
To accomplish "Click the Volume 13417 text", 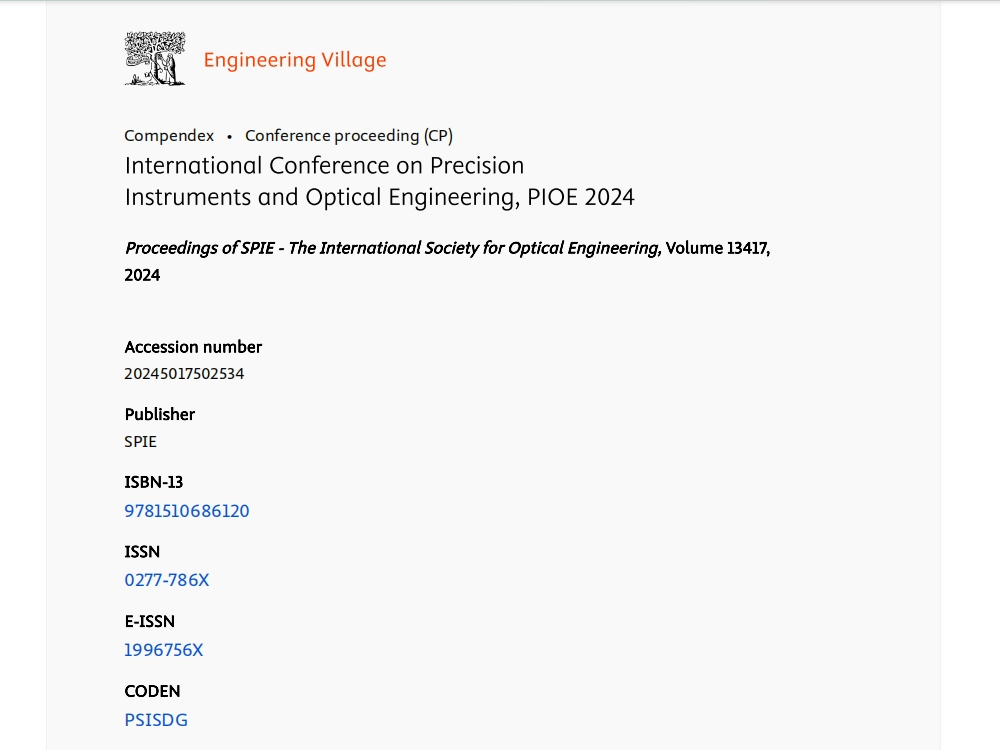I will [x=717, y=248].
